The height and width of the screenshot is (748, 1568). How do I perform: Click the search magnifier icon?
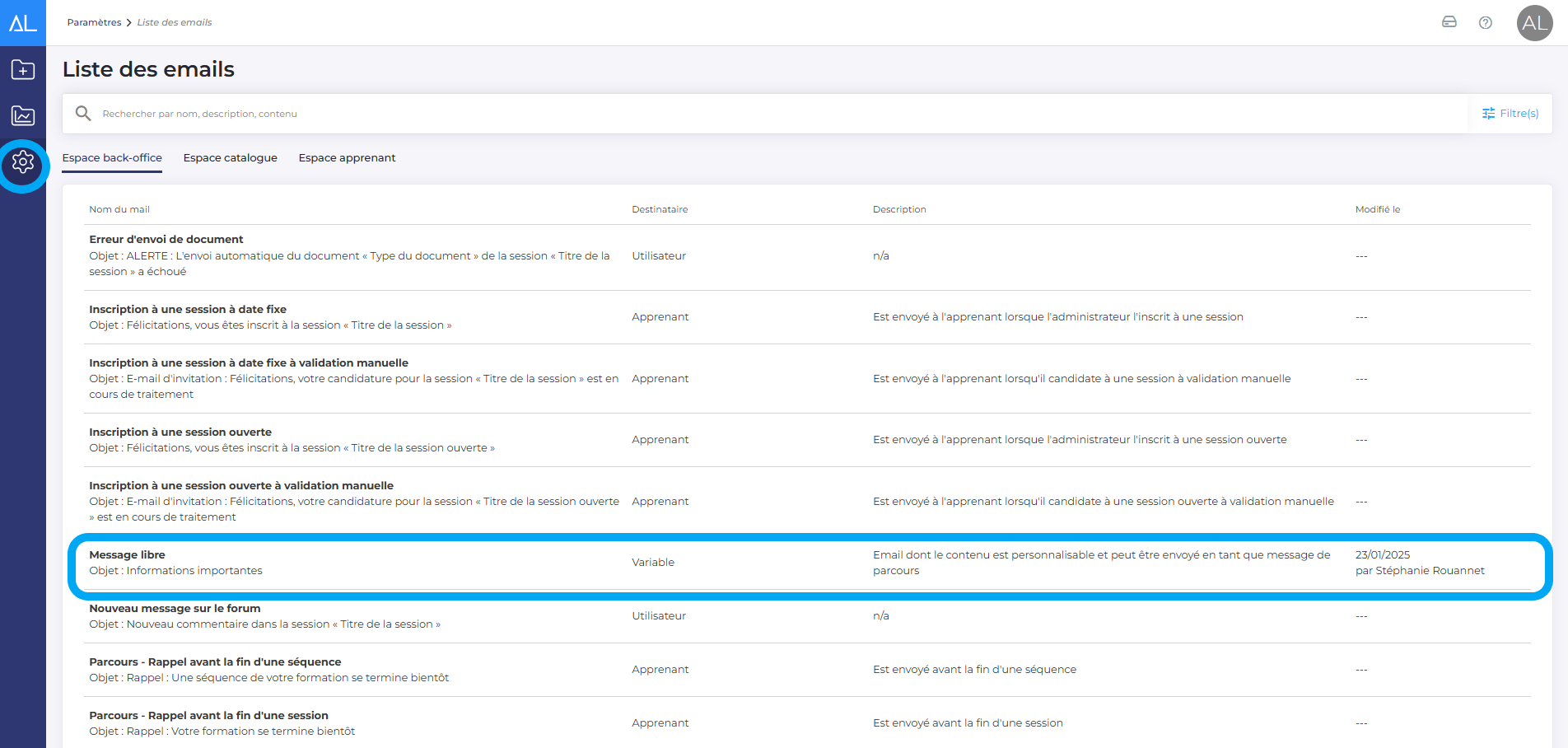83,114
